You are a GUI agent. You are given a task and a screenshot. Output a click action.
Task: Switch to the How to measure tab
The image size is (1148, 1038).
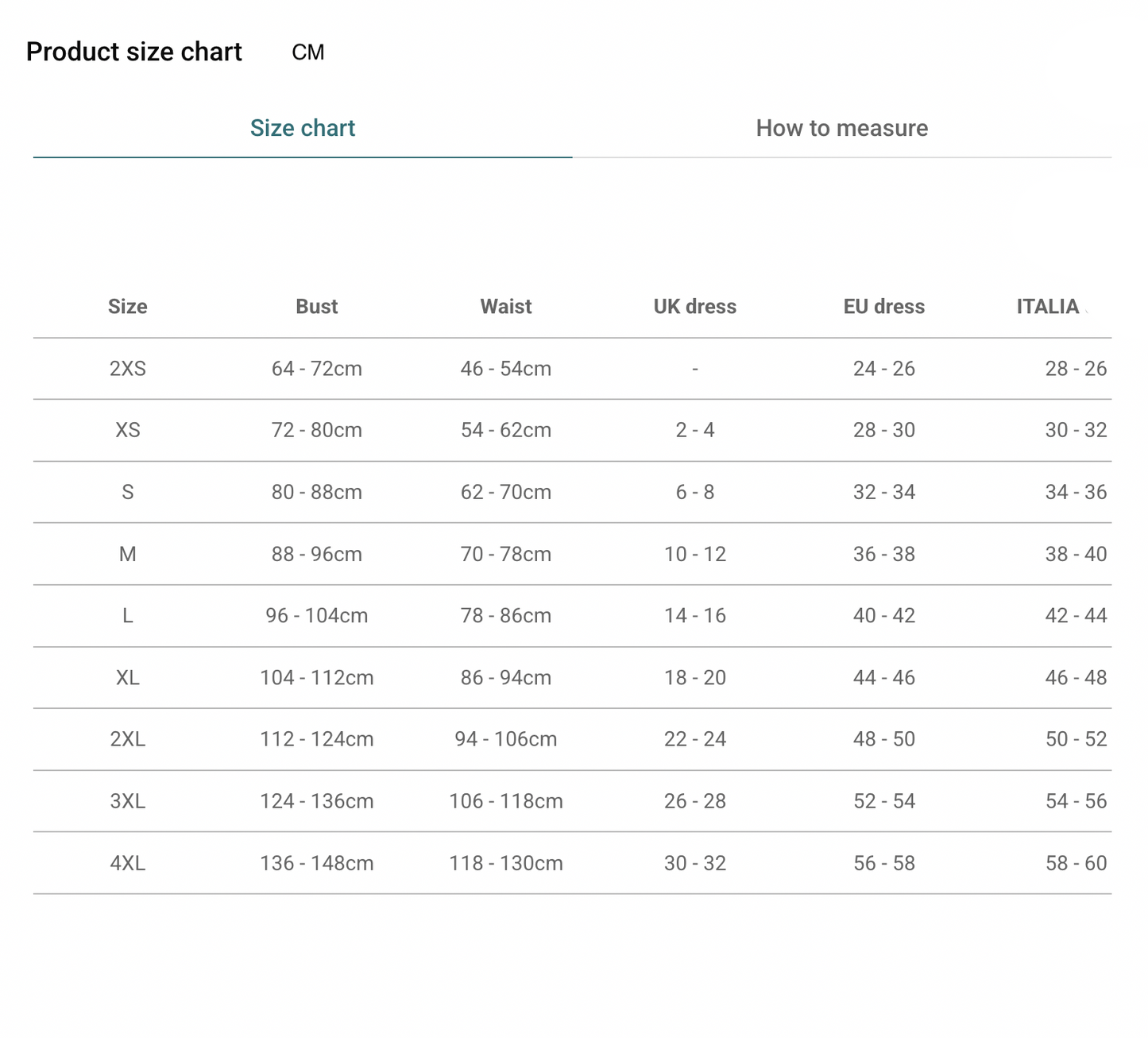(x=841, y=128)
